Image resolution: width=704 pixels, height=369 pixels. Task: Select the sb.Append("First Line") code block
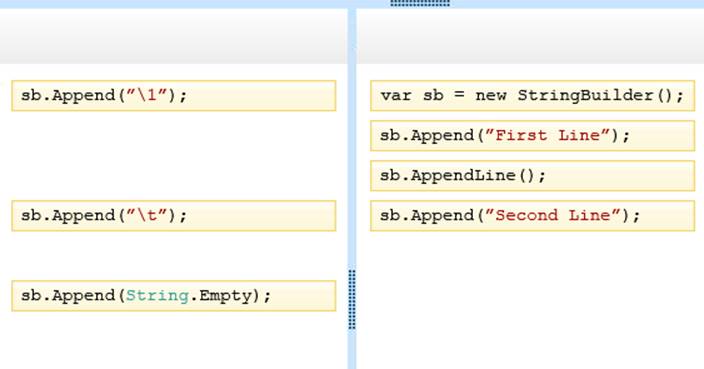pos(532,136)
